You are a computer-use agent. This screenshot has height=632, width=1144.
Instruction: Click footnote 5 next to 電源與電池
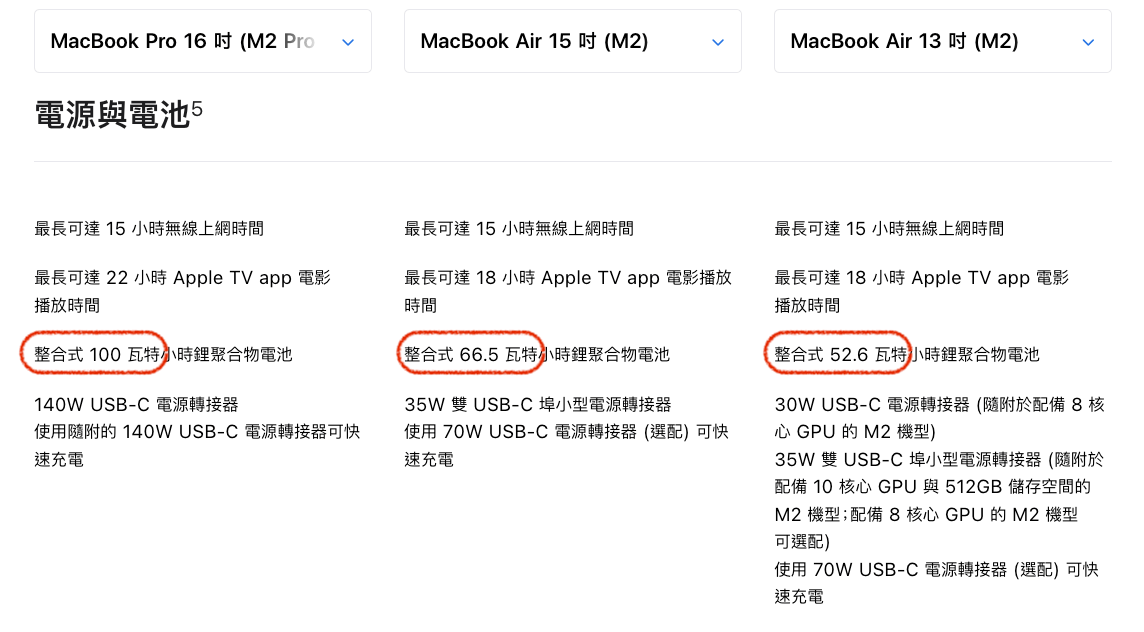[197, 108]
